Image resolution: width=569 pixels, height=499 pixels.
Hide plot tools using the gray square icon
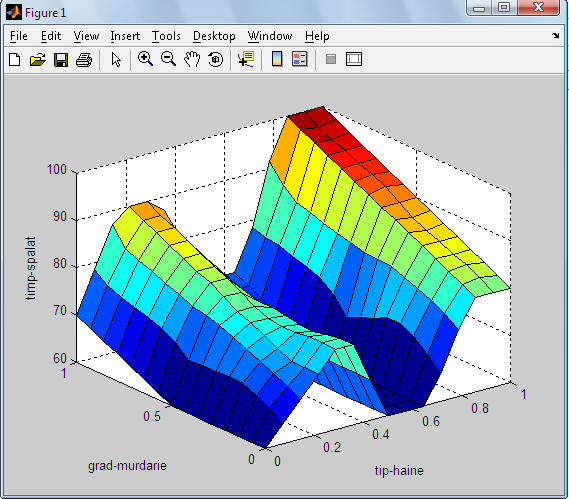coord(331,59)
